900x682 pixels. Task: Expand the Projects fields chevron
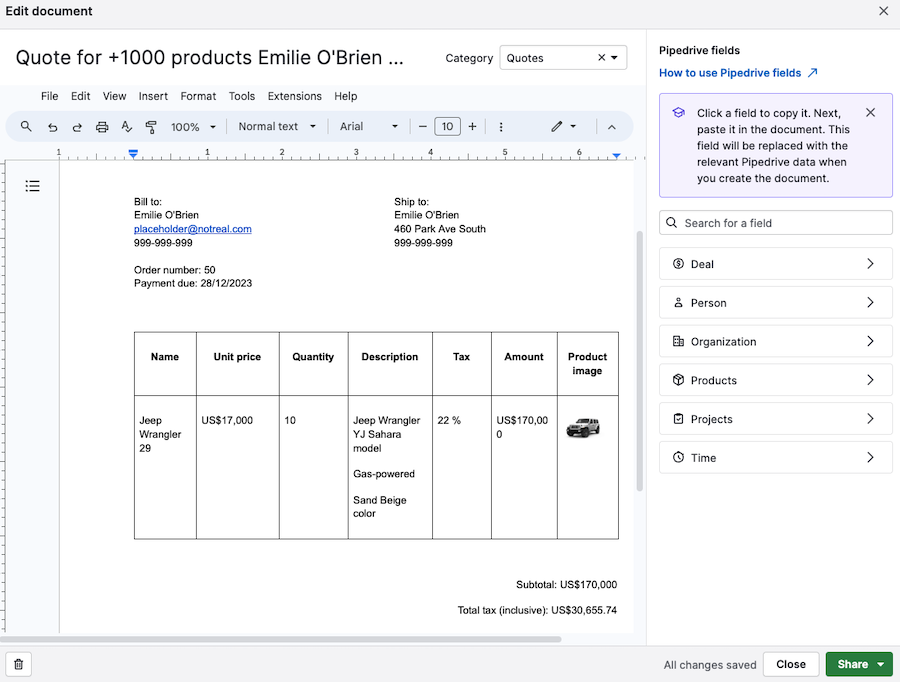point(870,418)
